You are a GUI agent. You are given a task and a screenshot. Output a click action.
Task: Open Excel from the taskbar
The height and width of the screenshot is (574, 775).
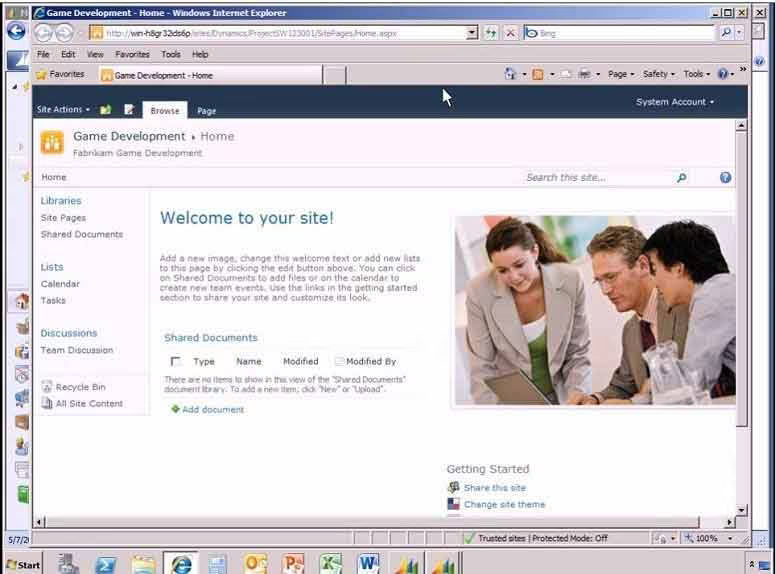tap(331, 564)
